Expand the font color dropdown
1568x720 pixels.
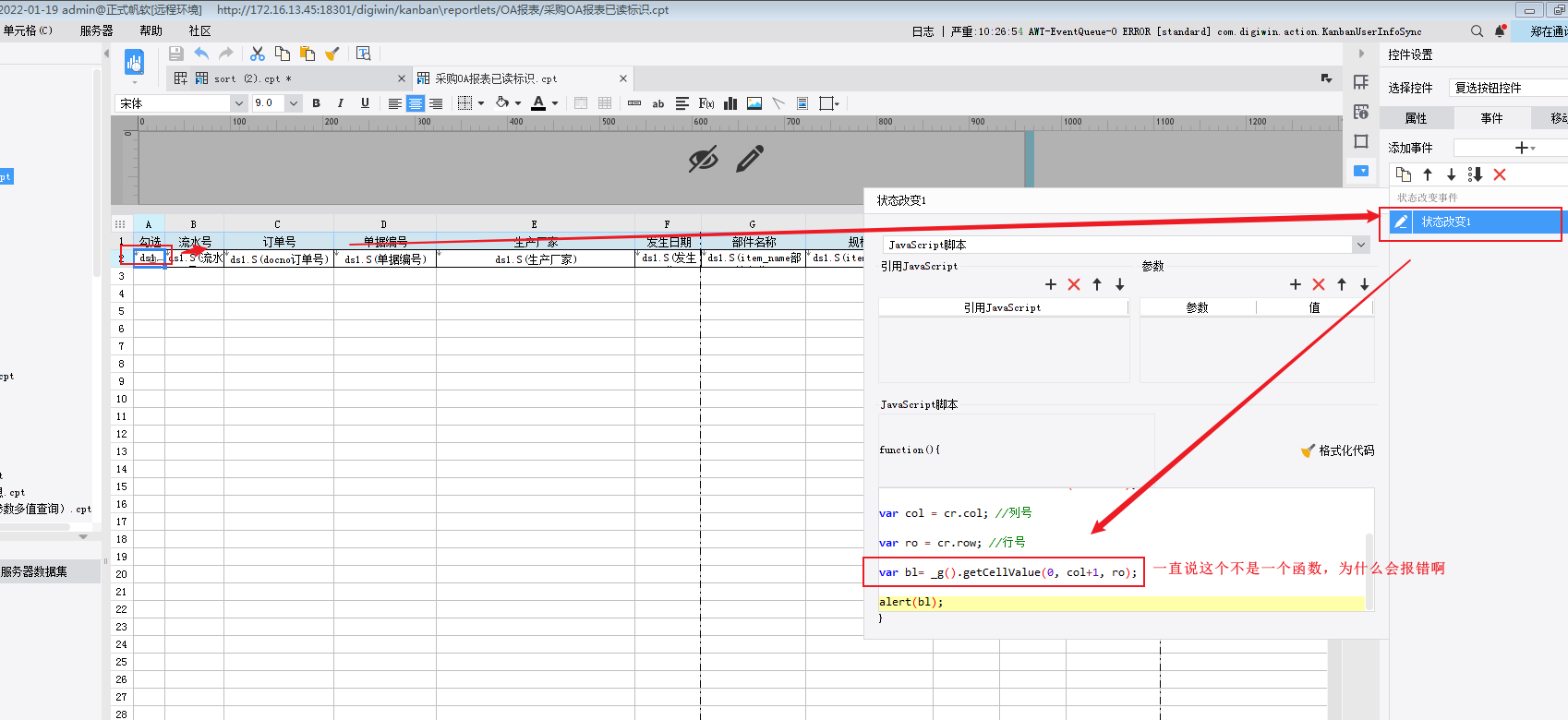coord(555,103)
